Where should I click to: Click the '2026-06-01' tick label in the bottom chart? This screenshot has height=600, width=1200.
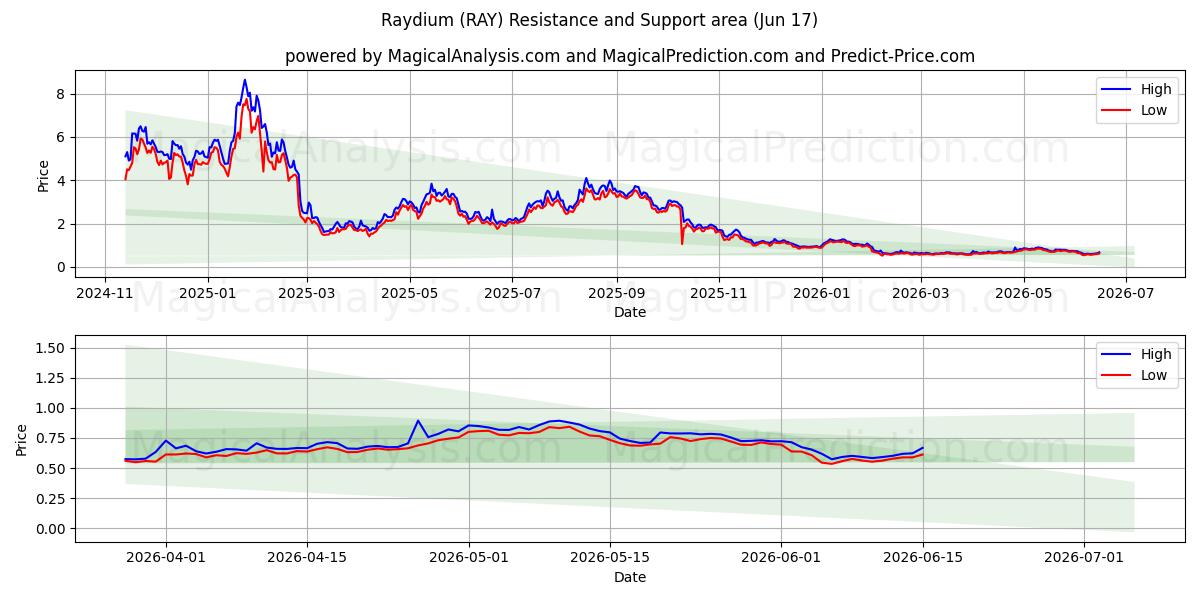tap(782, 559)
